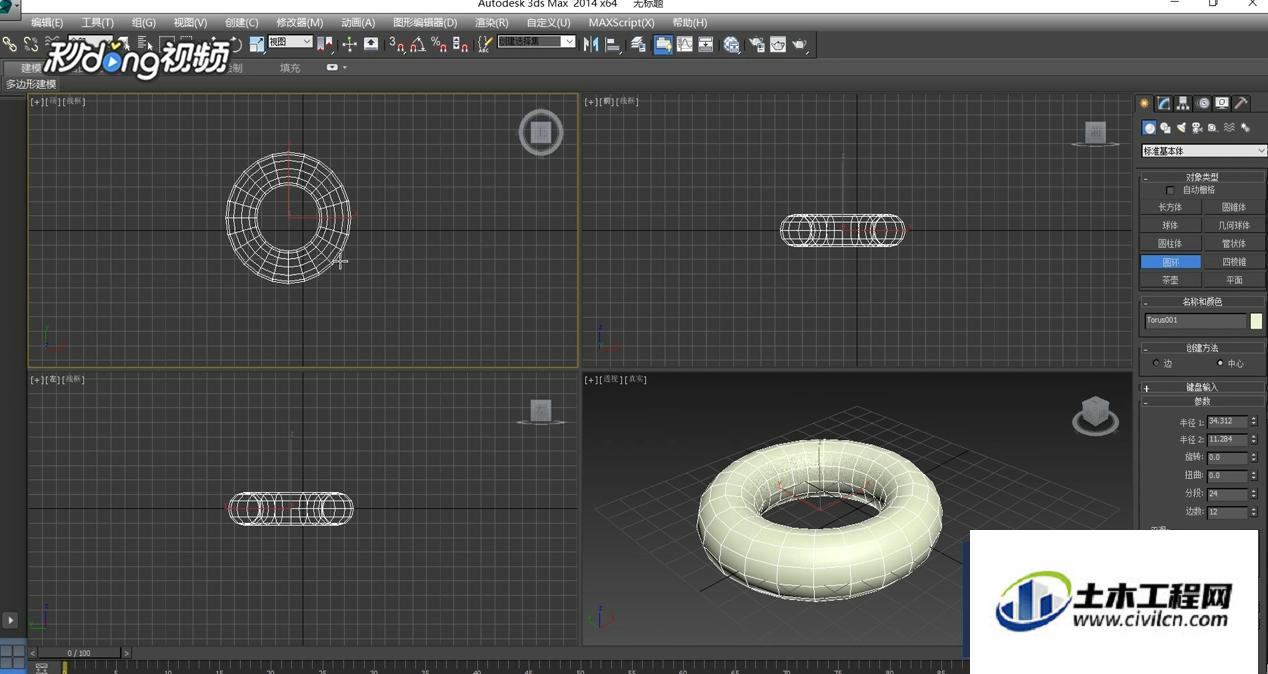The image size is (1268, 674).
Task: Switch to the Modify panel icon
Action: [1163, 103]
